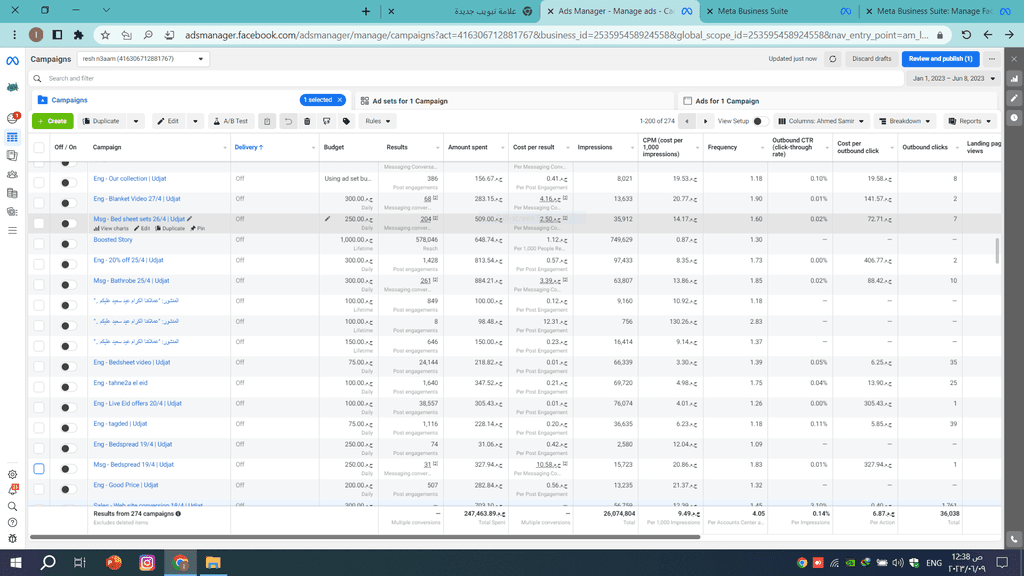Select all campaigns header checkbox
Image resolution: width=1024 pixels, height=576 pixels.
[39, 148]
